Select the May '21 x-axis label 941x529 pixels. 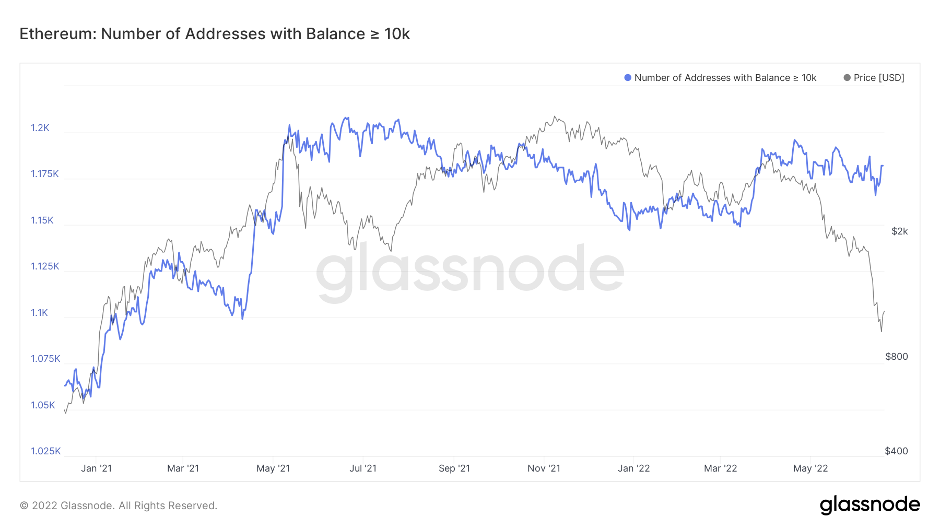tap(273, 467)
